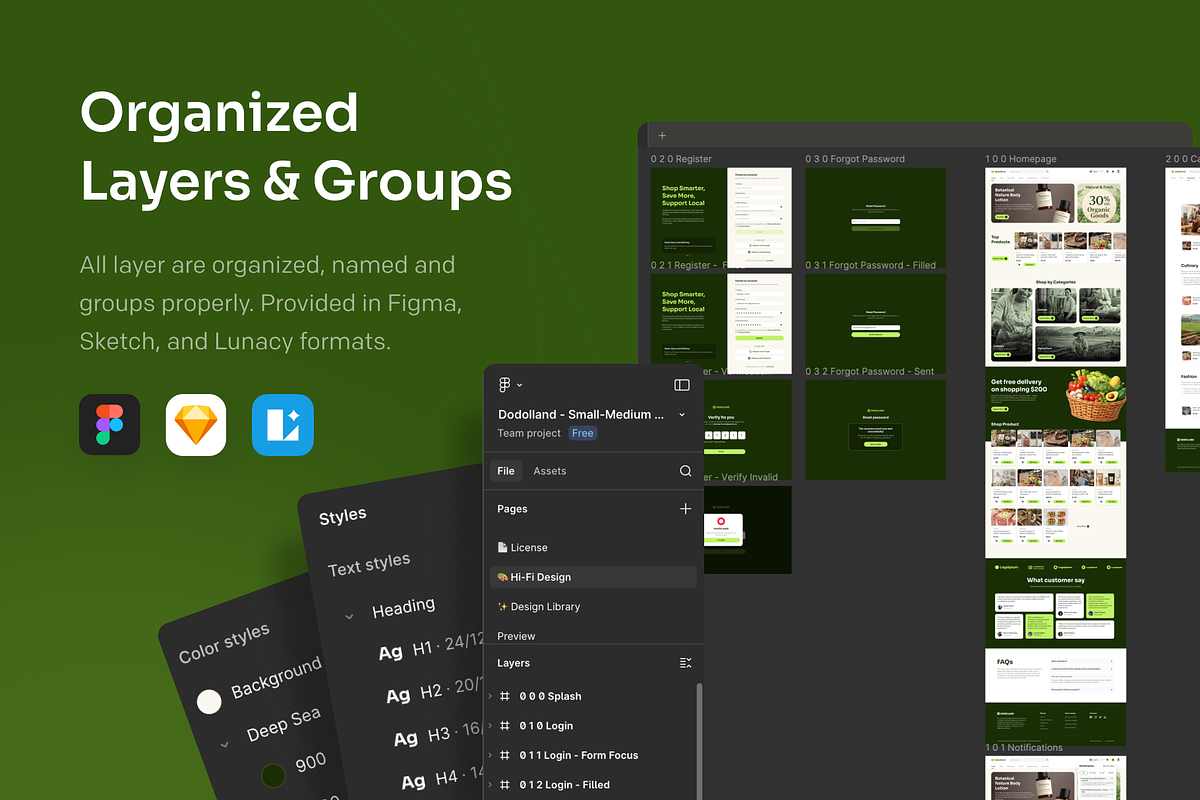Pick the Background color swatch
1200x800 pixels.
coord(209,701)
